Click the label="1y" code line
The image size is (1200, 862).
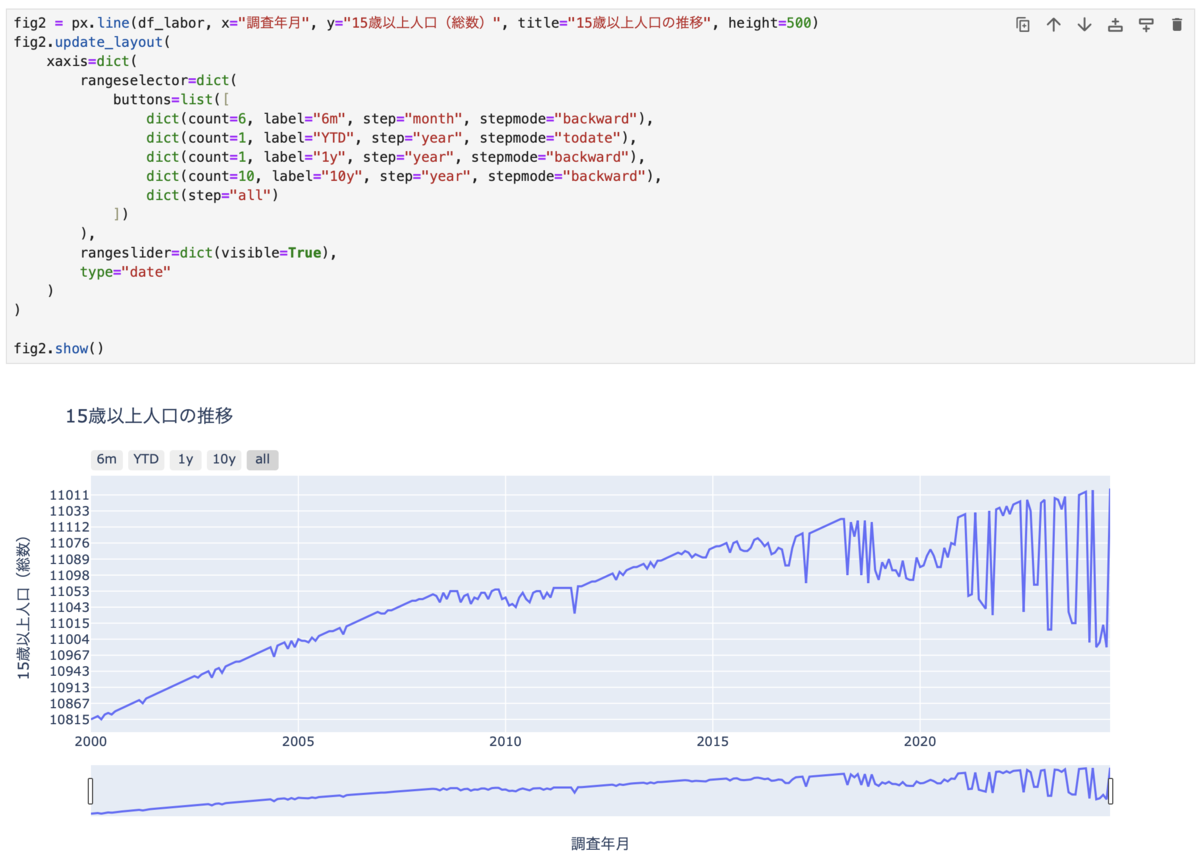point(396,157)
